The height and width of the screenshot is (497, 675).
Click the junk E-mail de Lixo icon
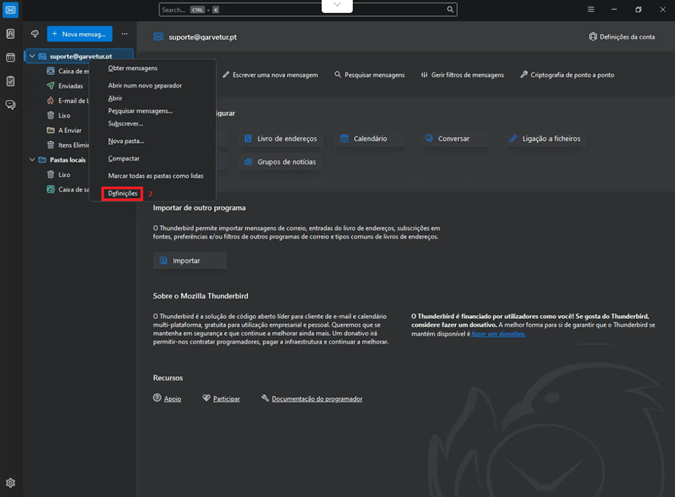point(51,101)
